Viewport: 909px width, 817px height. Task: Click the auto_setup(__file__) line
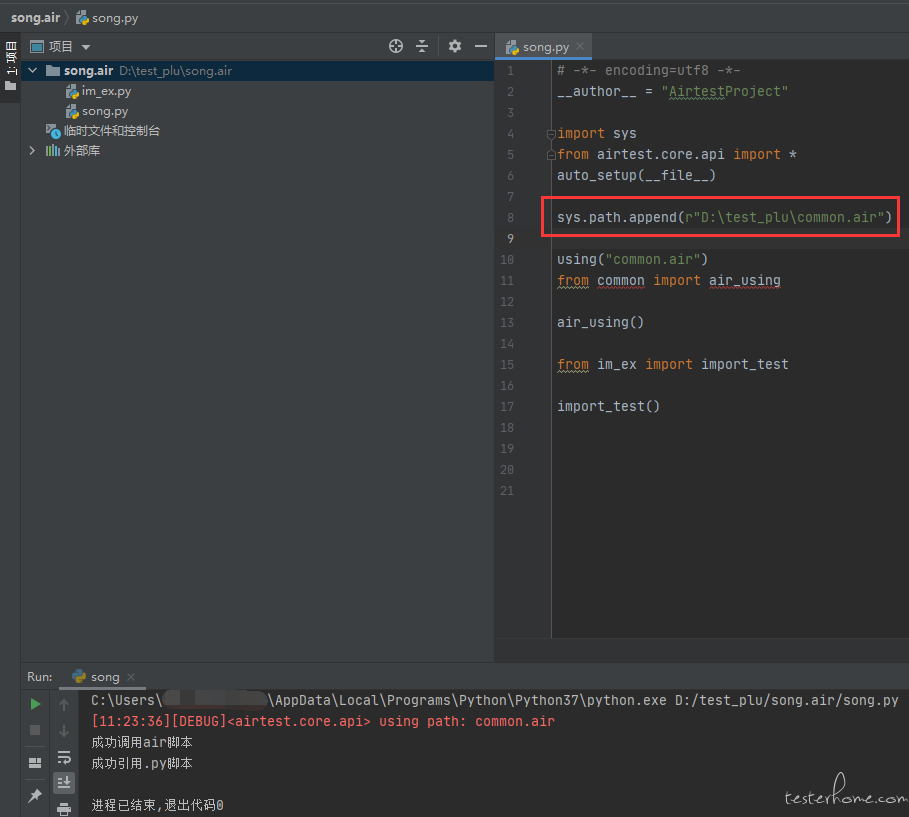(636, 175)
